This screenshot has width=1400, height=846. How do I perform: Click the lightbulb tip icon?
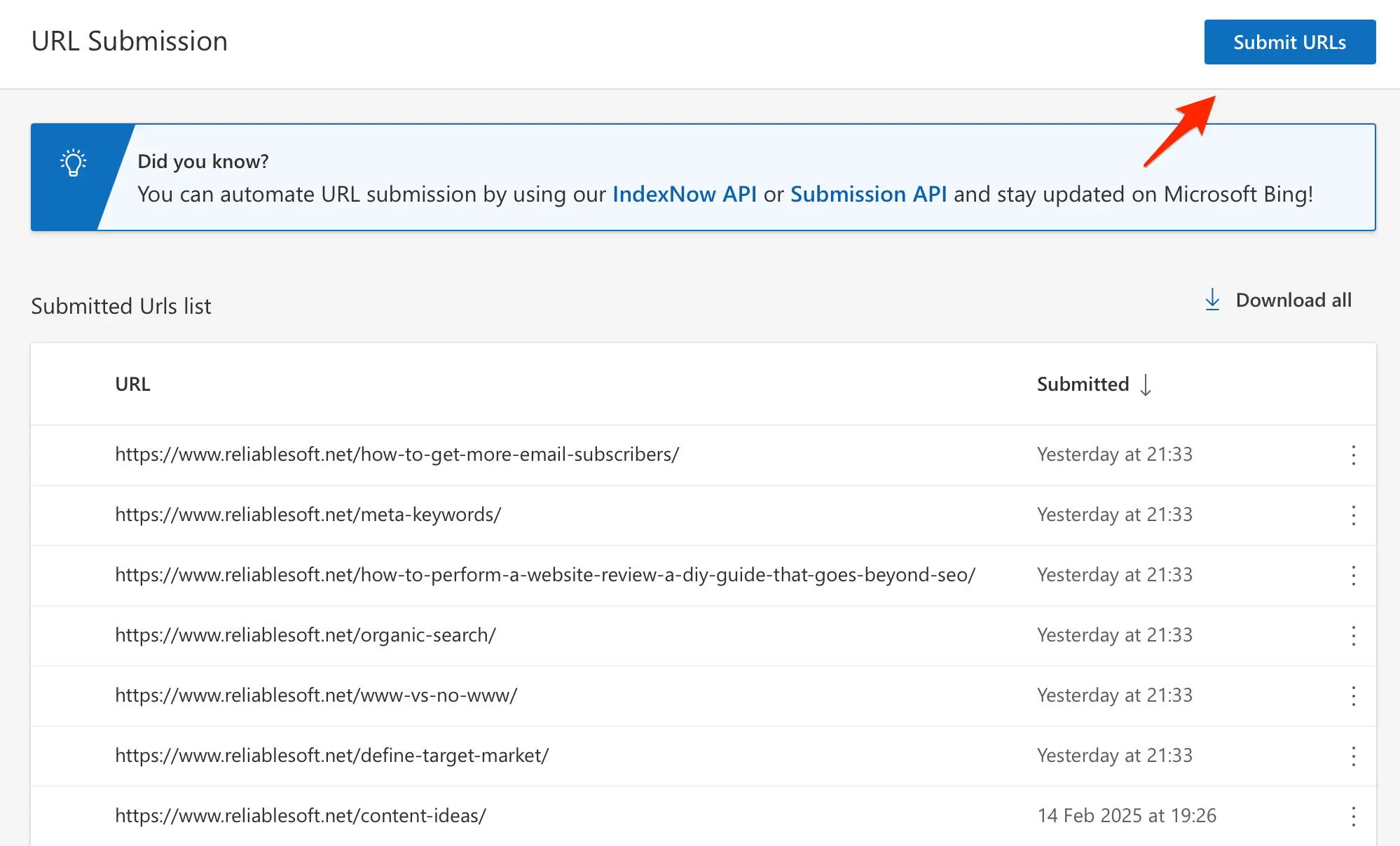tap(73, 162)
